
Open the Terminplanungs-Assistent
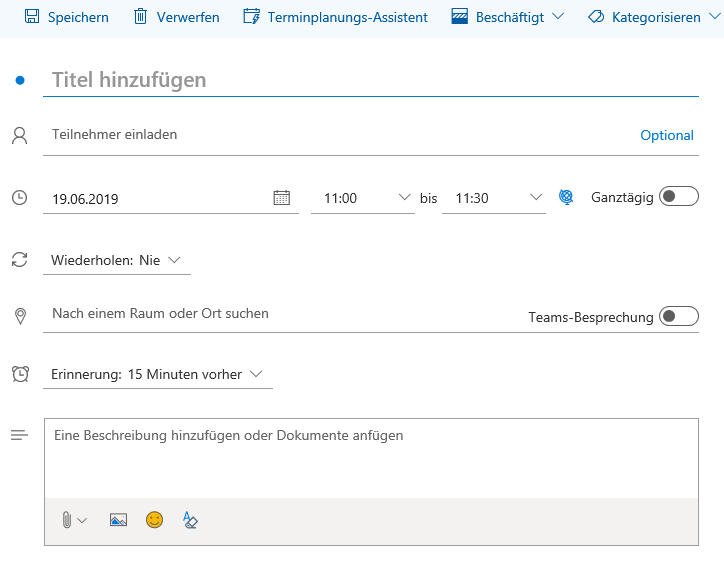click(x=335, y=17)
